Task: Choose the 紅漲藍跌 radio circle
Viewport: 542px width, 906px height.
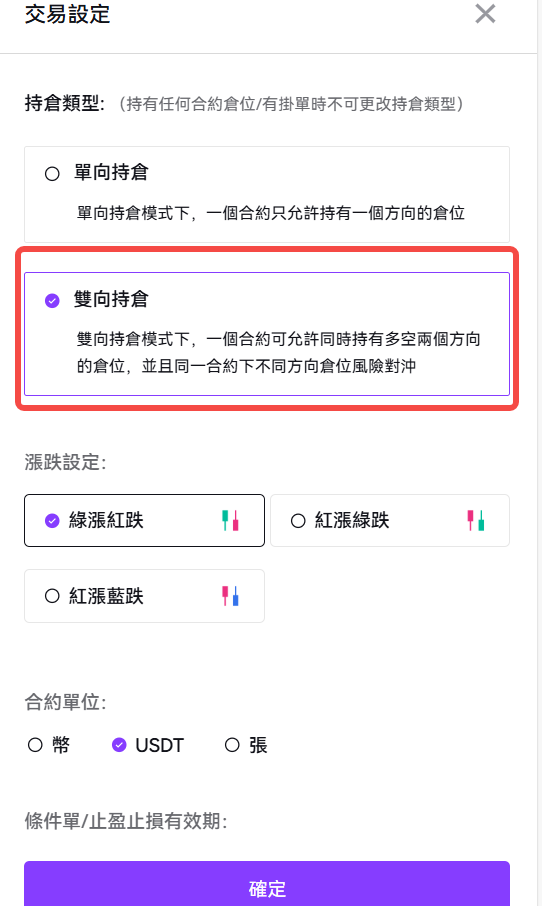Action: coord(52,596)
